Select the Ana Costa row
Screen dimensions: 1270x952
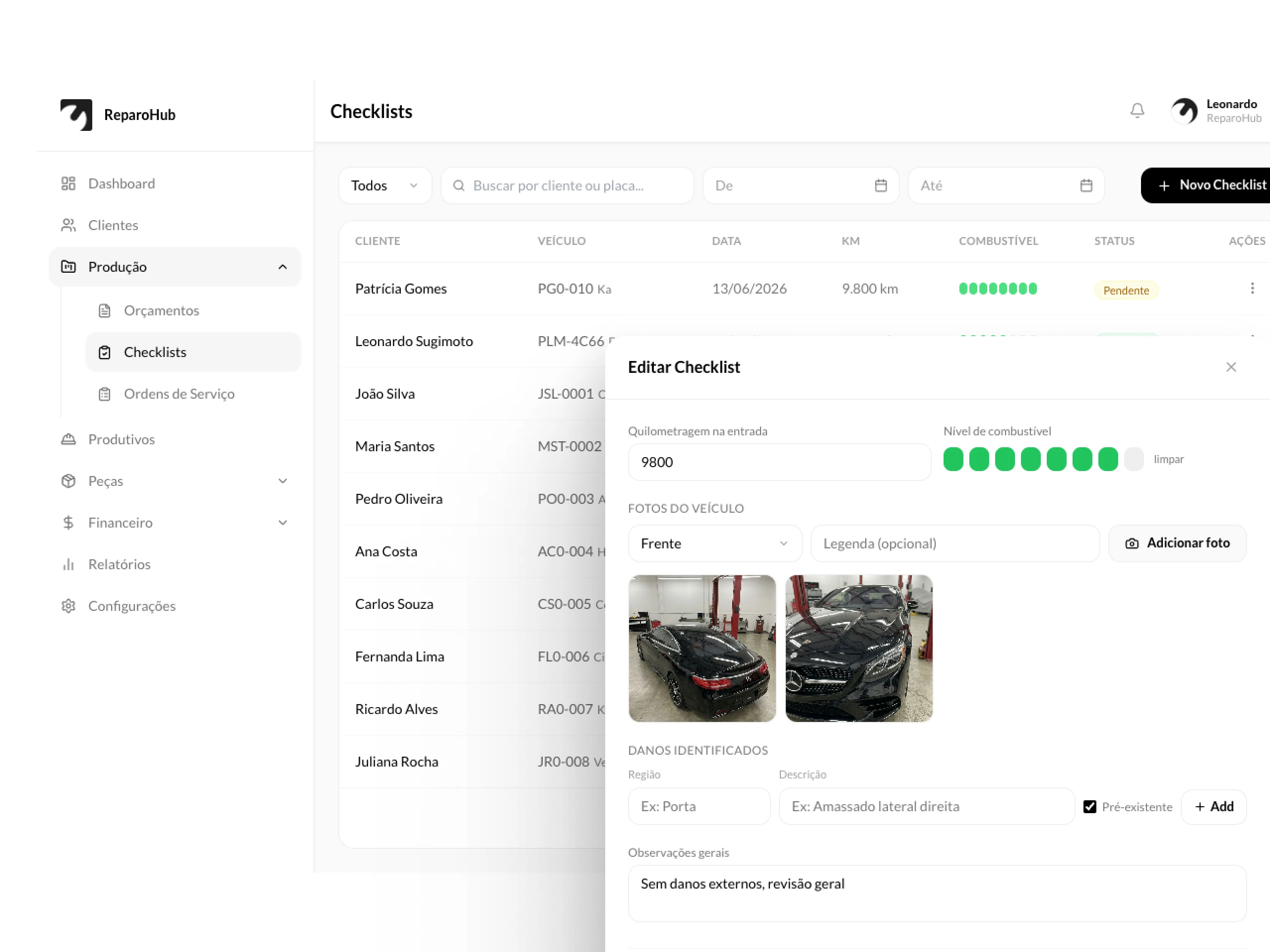pos(472,551)
